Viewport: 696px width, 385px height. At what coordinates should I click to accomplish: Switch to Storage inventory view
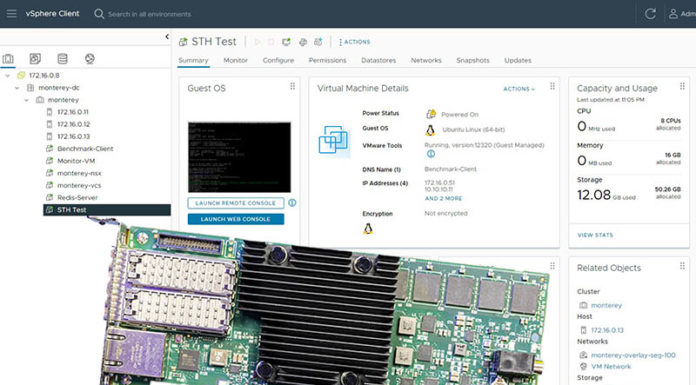tap(63, 59)
